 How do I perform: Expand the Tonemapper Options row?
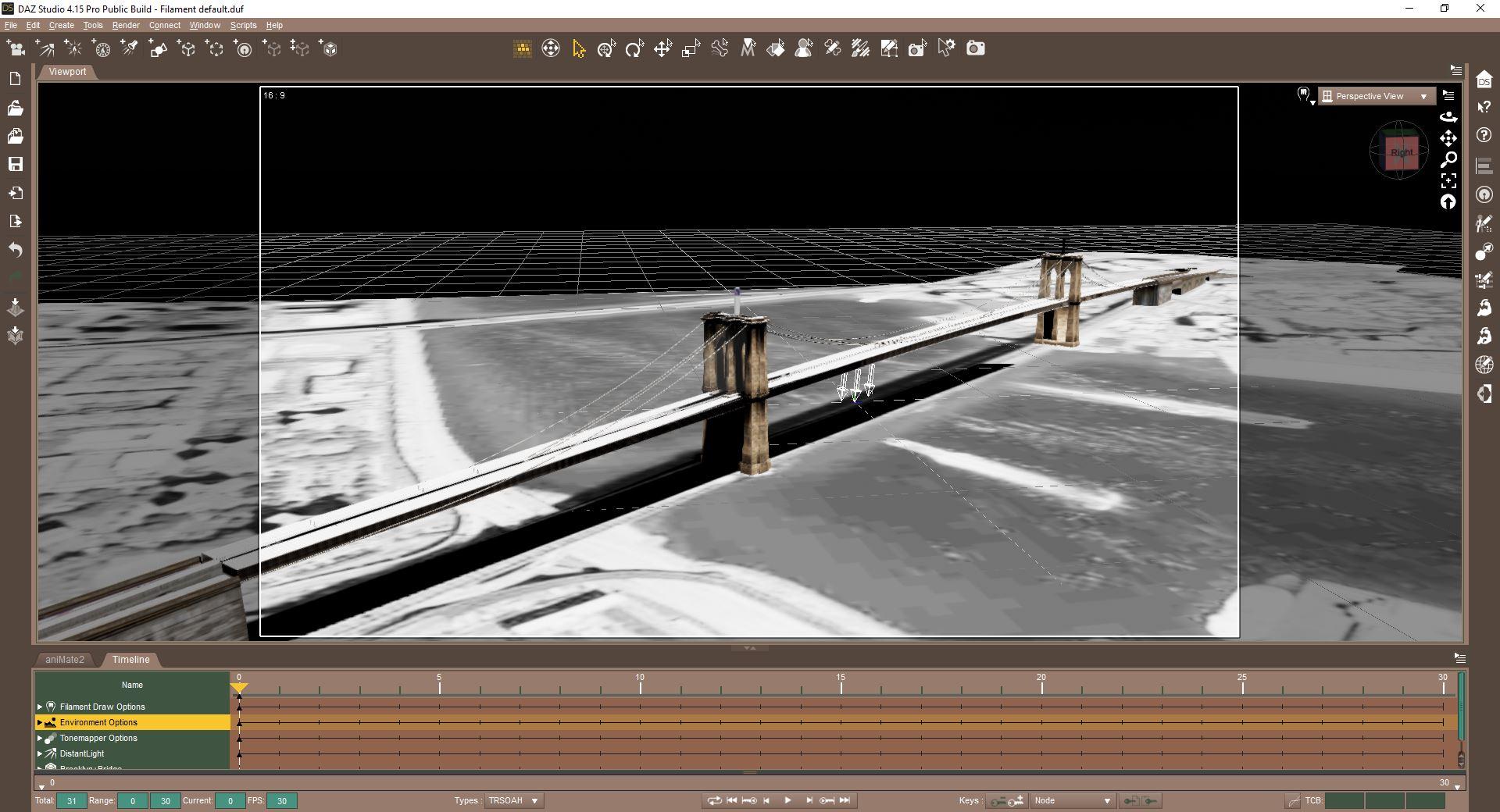point(40,738)
